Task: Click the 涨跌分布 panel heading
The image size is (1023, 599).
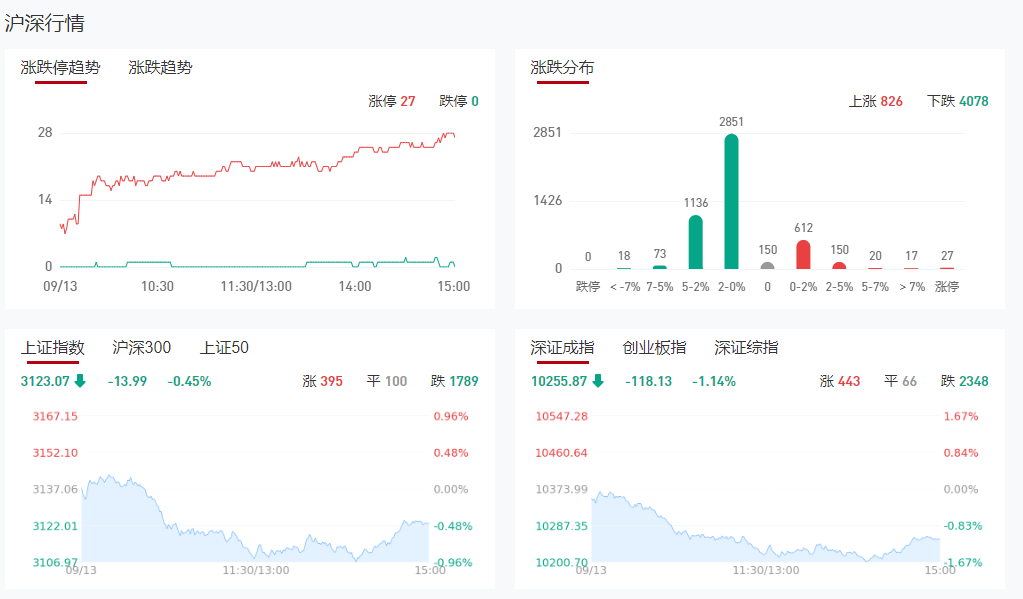Action: point(562,68)
